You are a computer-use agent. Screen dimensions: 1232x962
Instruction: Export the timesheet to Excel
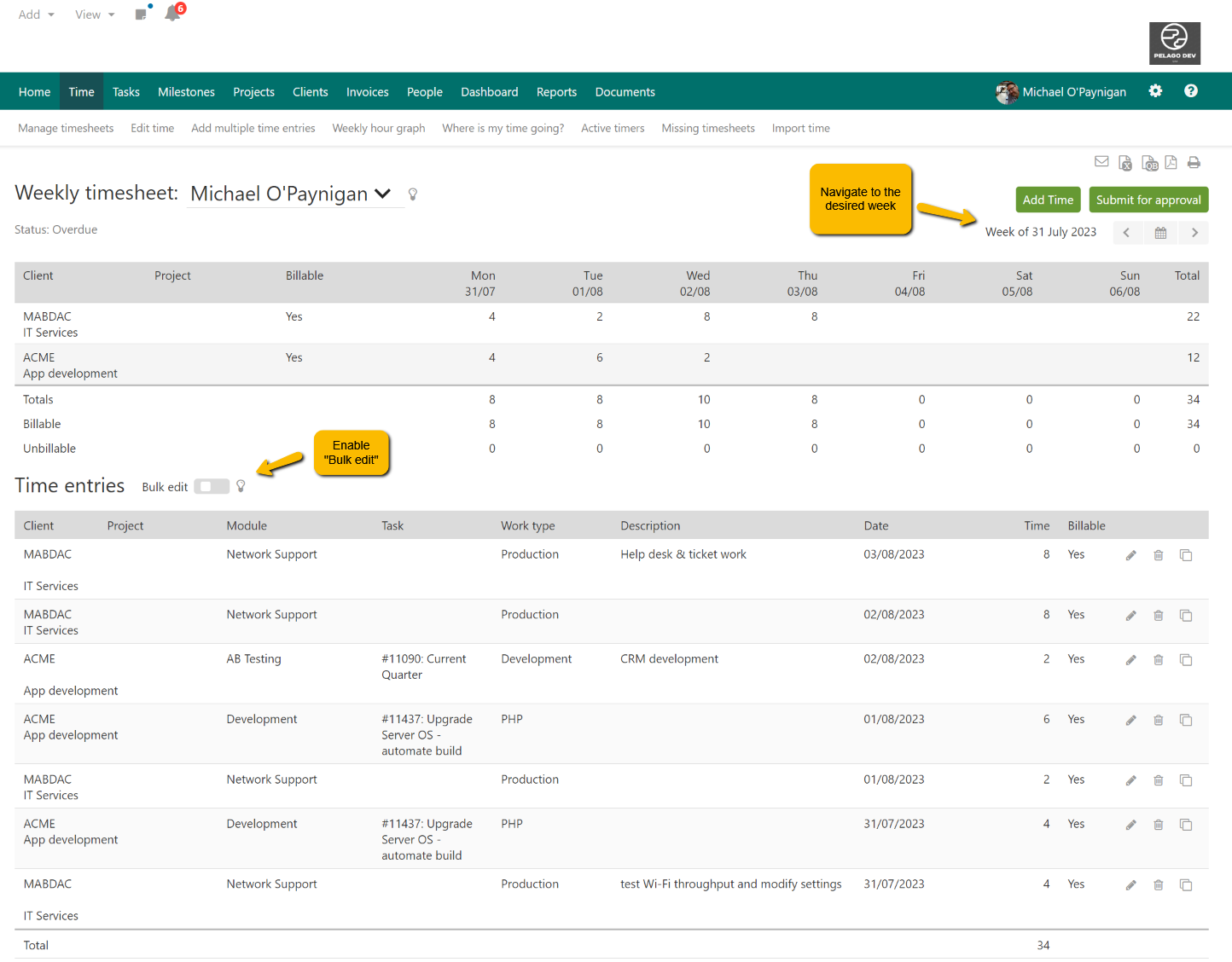(1124, 162)
